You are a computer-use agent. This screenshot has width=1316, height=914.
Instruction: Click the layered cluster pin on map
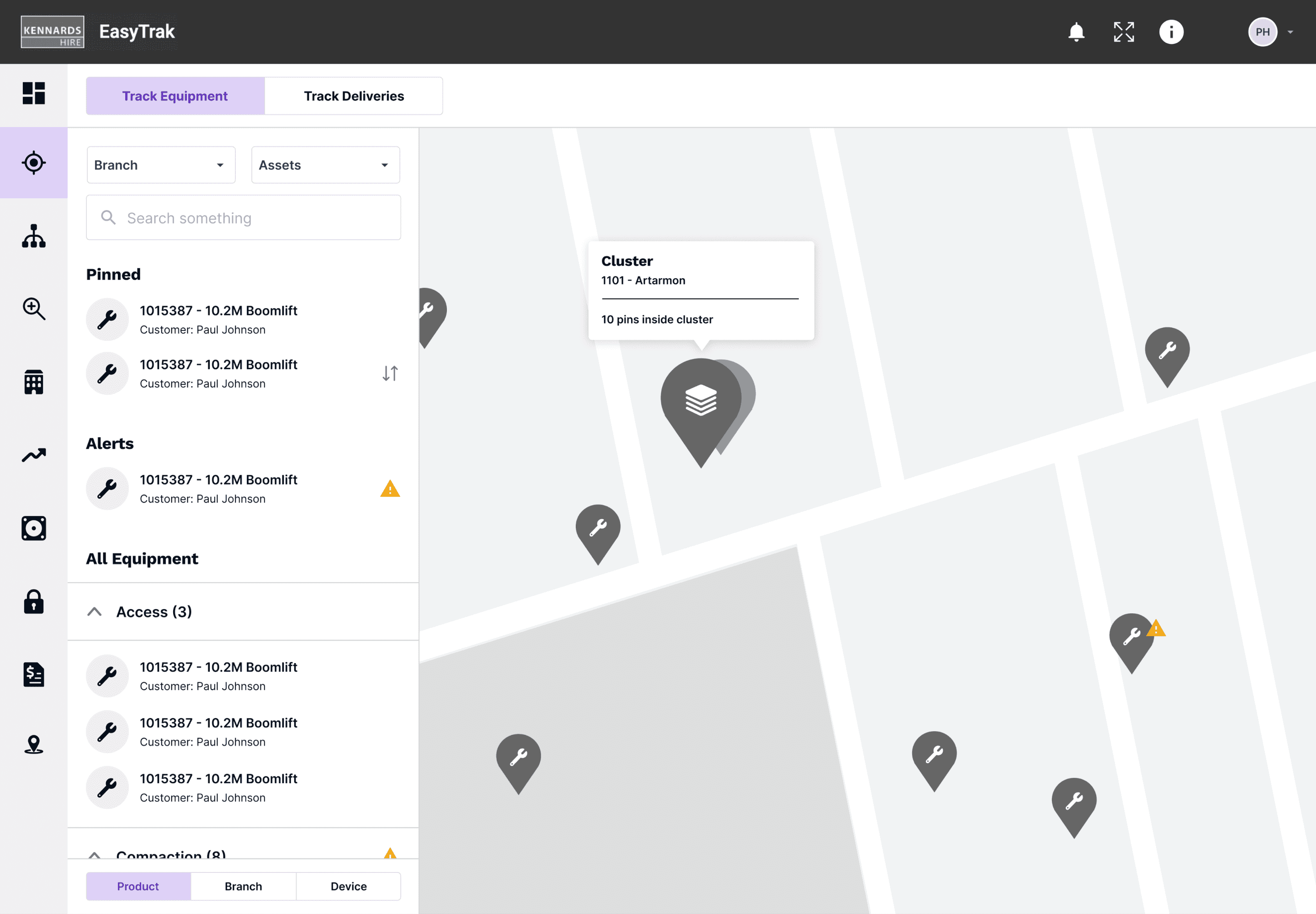pos(701,401)
